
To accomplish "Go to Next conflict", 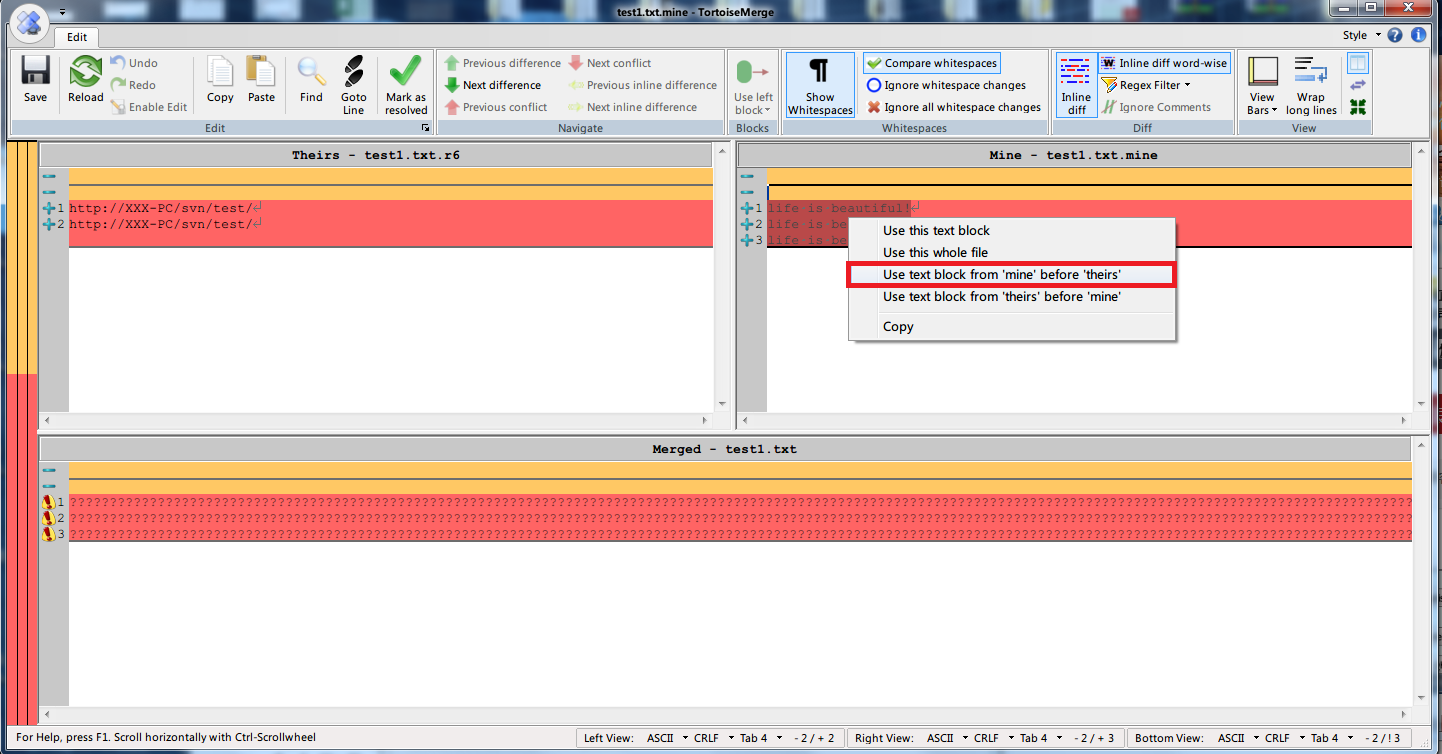I will (x=609, y=63).
